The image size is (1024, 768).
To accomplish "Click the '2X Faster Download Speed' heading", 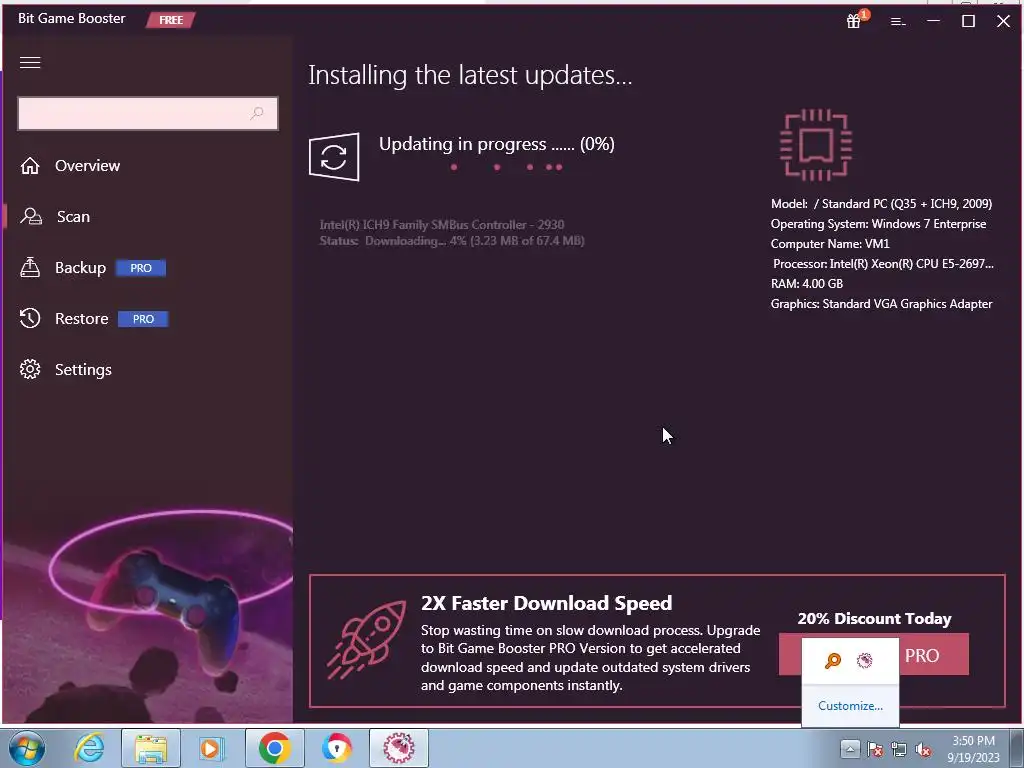I will click(546, 603).
